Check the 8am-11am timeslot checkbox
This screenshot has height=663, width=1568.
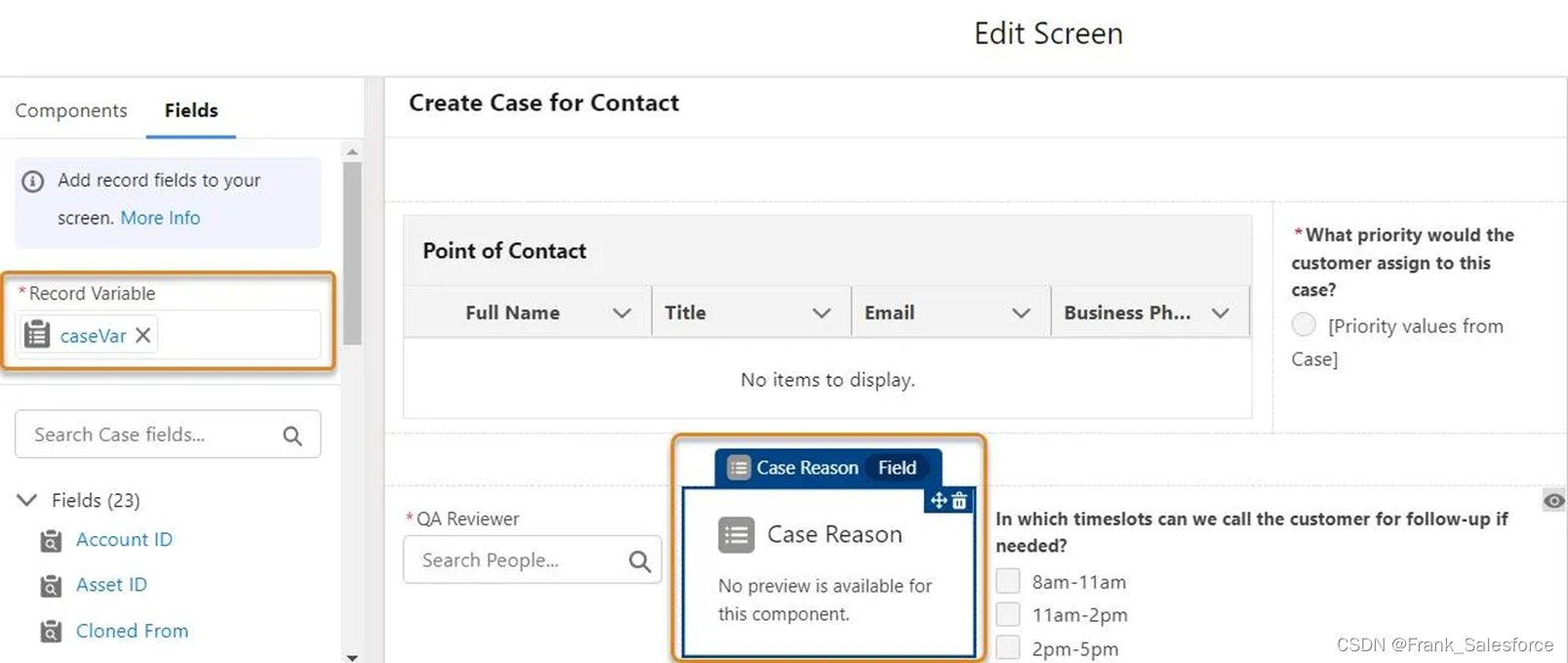[1008, 581]
